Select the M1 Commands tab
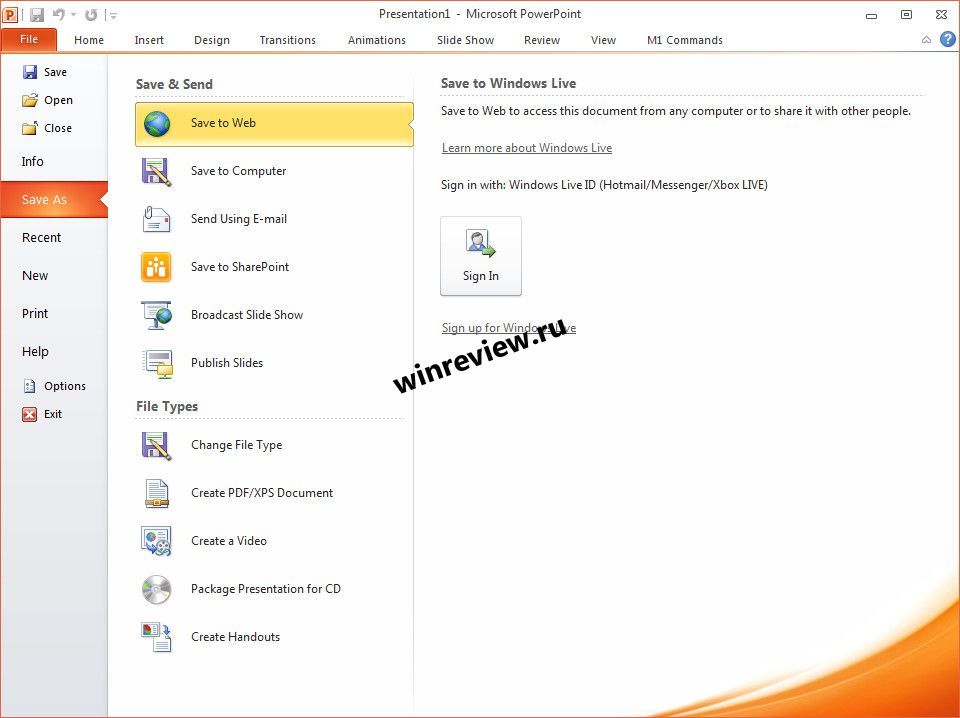The width and height of the screenshot is (960, 718). [684, 40]
